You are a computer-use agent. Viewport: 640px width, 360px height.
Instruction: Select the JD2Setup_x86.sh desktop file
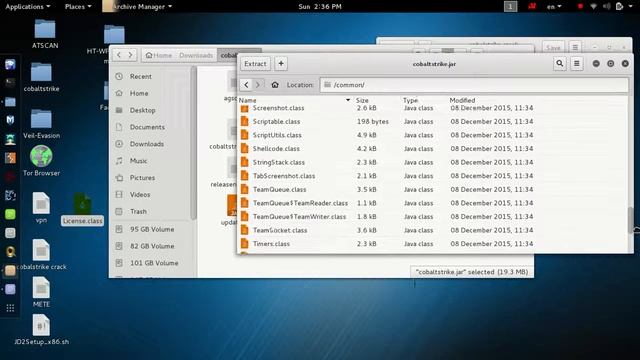(41, 330)
